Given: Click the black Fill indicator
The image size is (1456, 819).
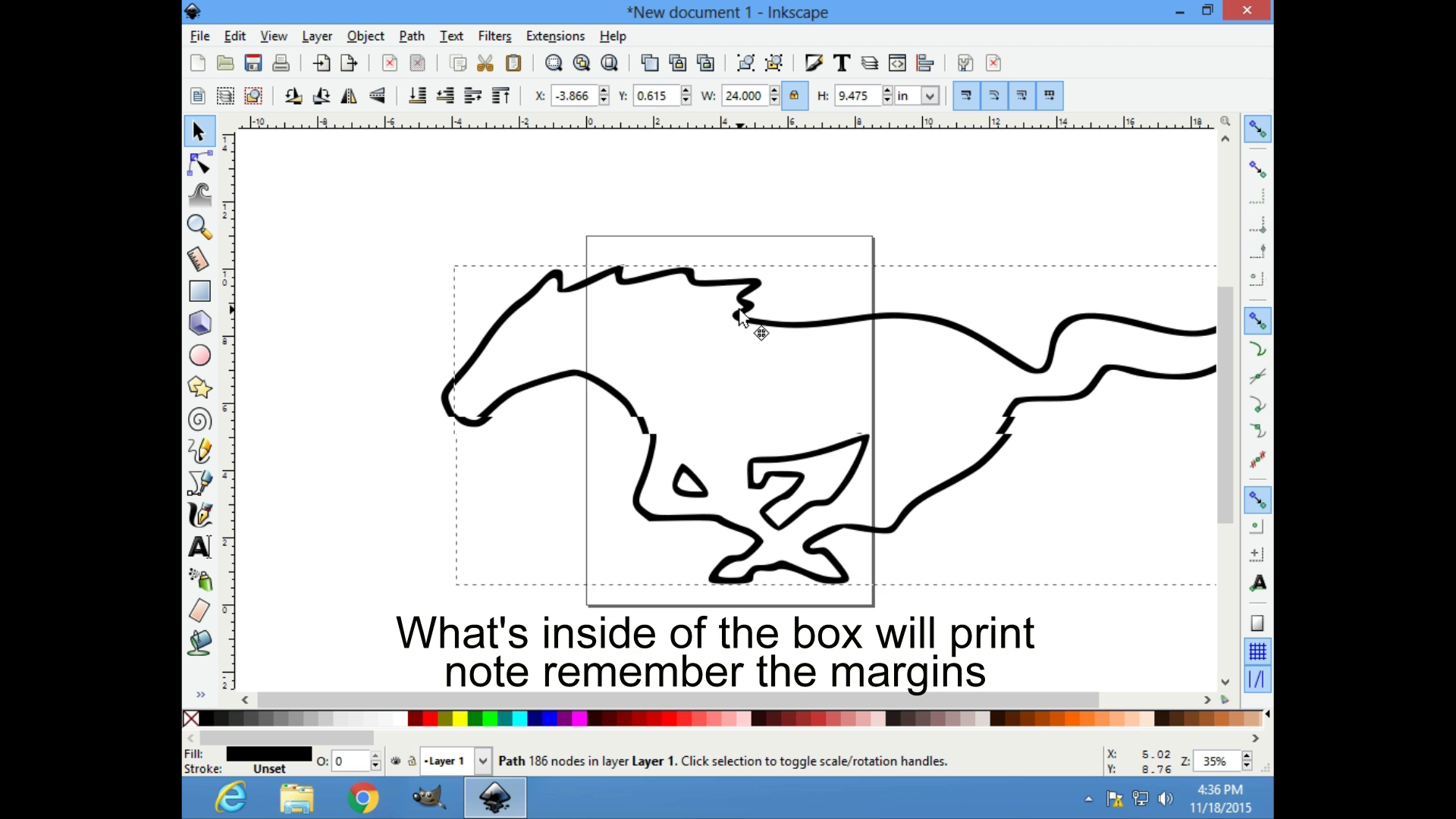Looking at the screenshot, I should tap(268, 754).
